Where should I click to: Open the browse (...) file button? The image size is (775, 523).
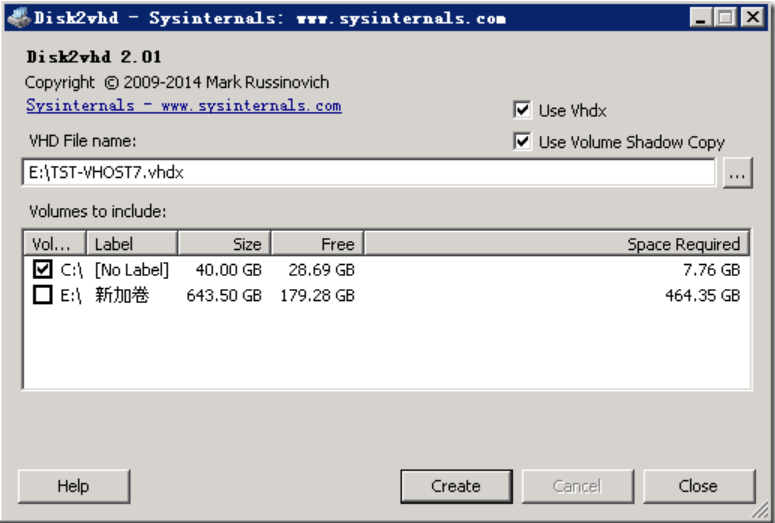click(x=737, y=173)
